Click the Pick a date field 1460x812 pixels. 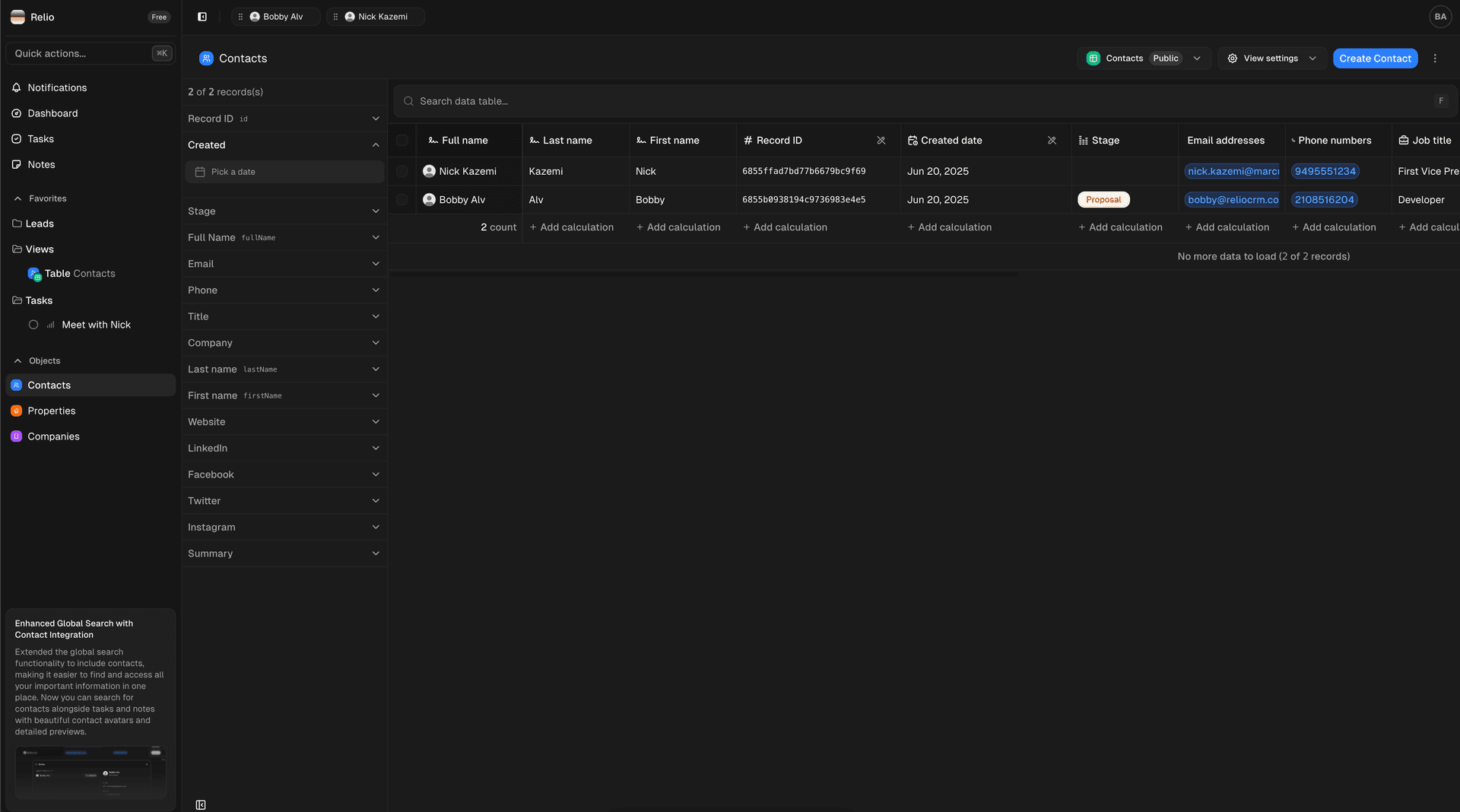tap(284, 171)
